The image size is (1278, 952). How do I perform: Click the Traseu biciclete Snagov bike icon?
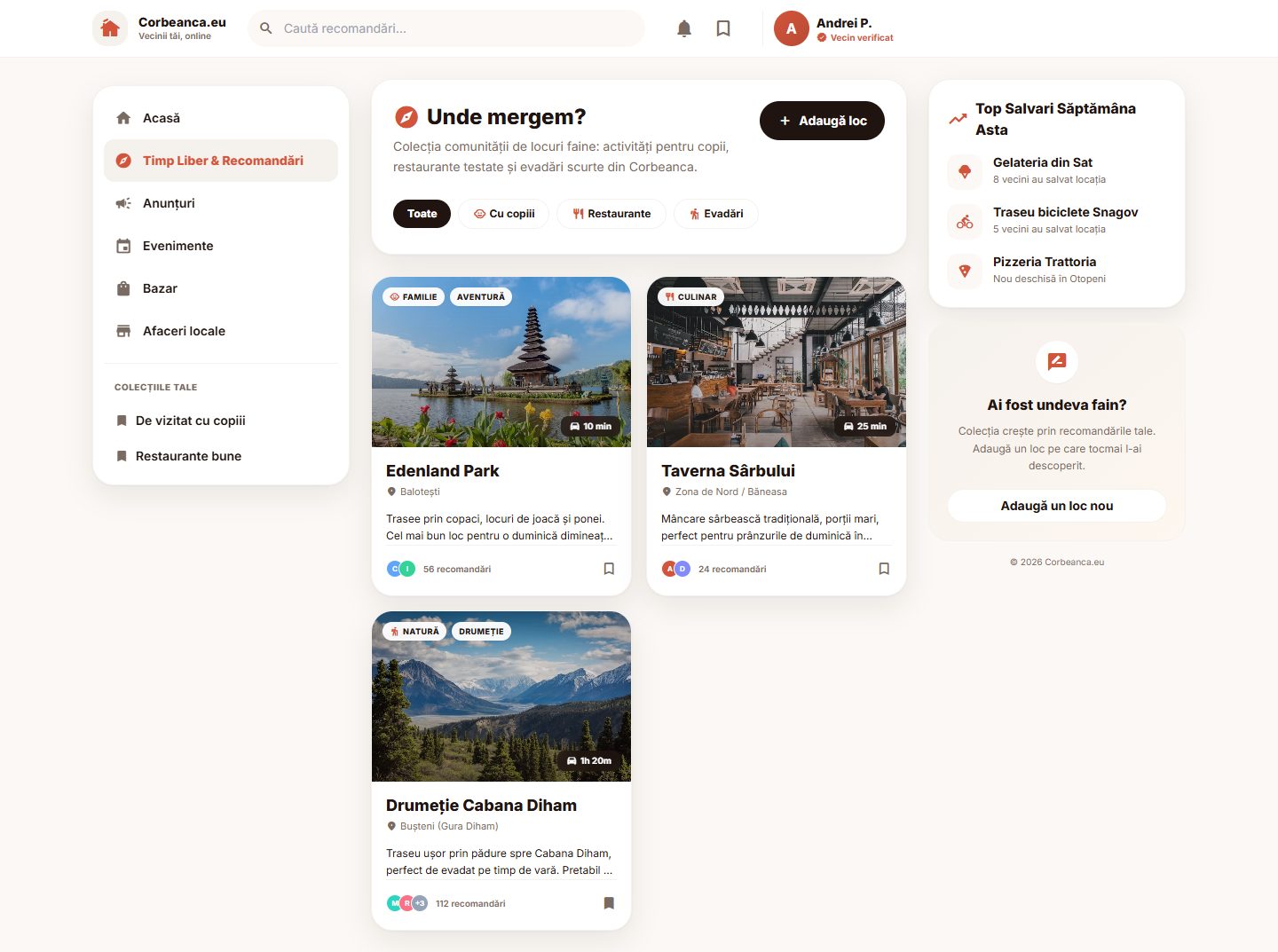(965, 221)
